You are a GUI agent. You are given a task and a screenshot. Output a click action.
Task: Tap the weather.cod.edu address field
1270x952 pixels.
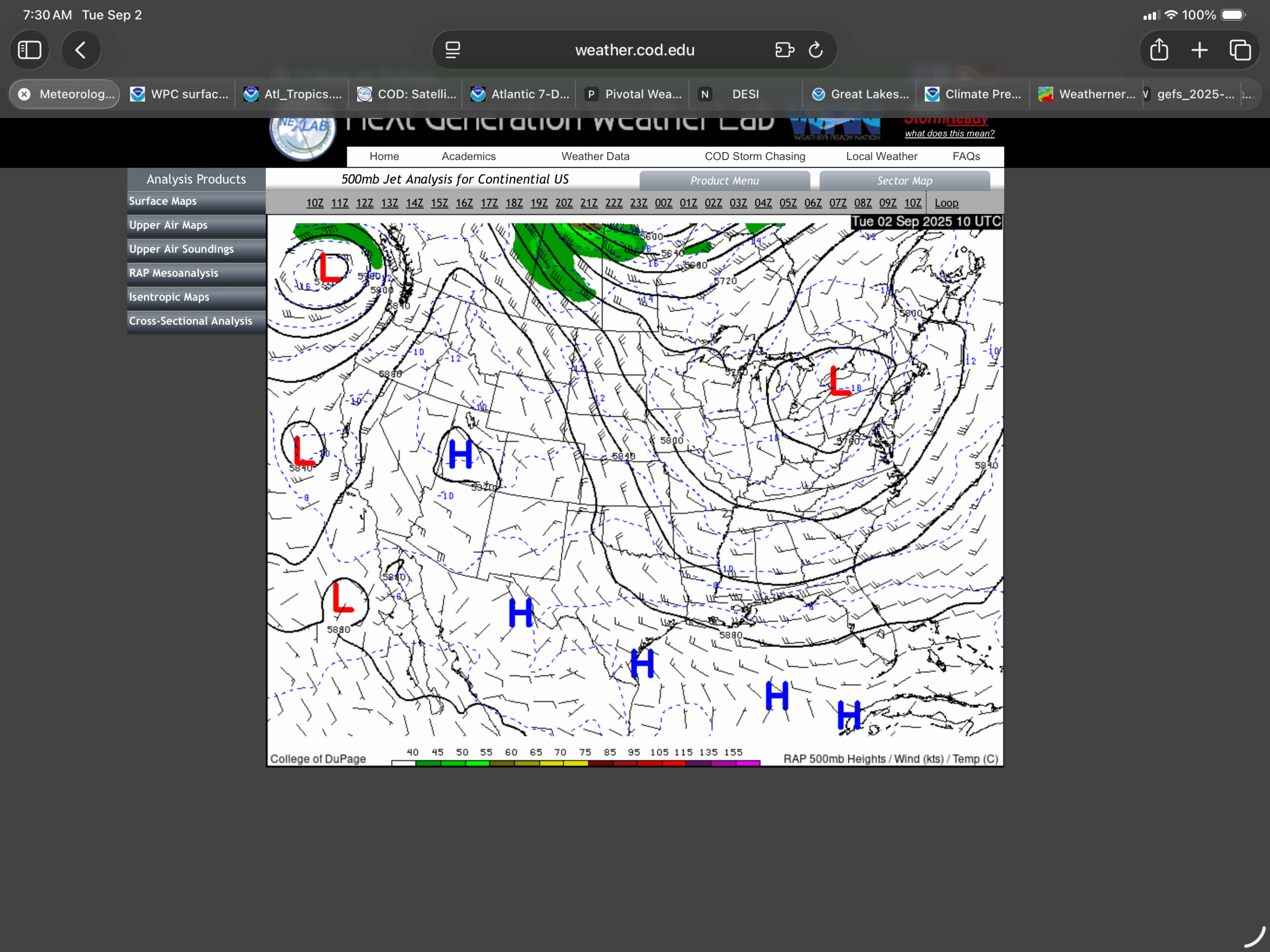point(635,50)
